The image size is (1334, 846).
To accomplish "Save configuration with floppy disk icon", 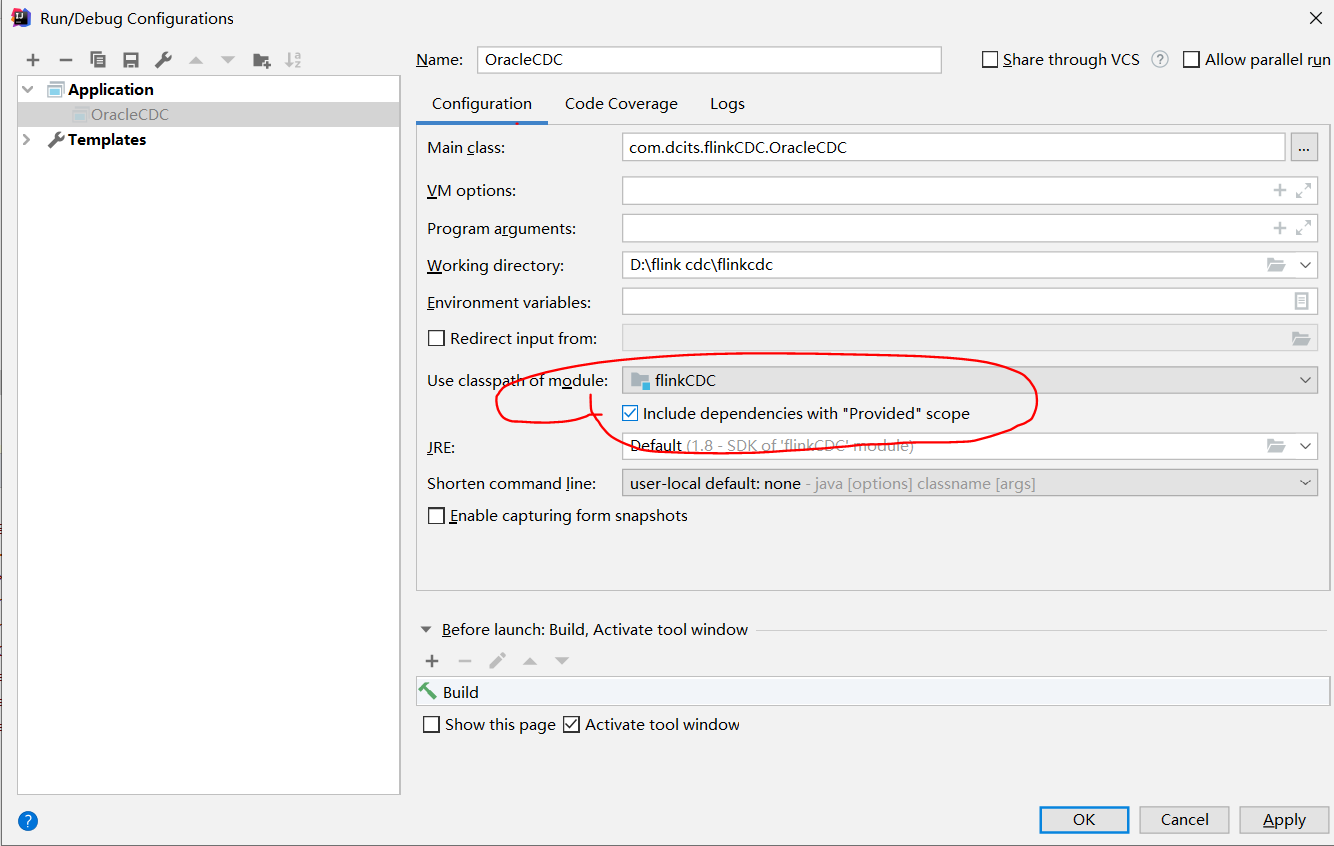I will tap(131, 60).
